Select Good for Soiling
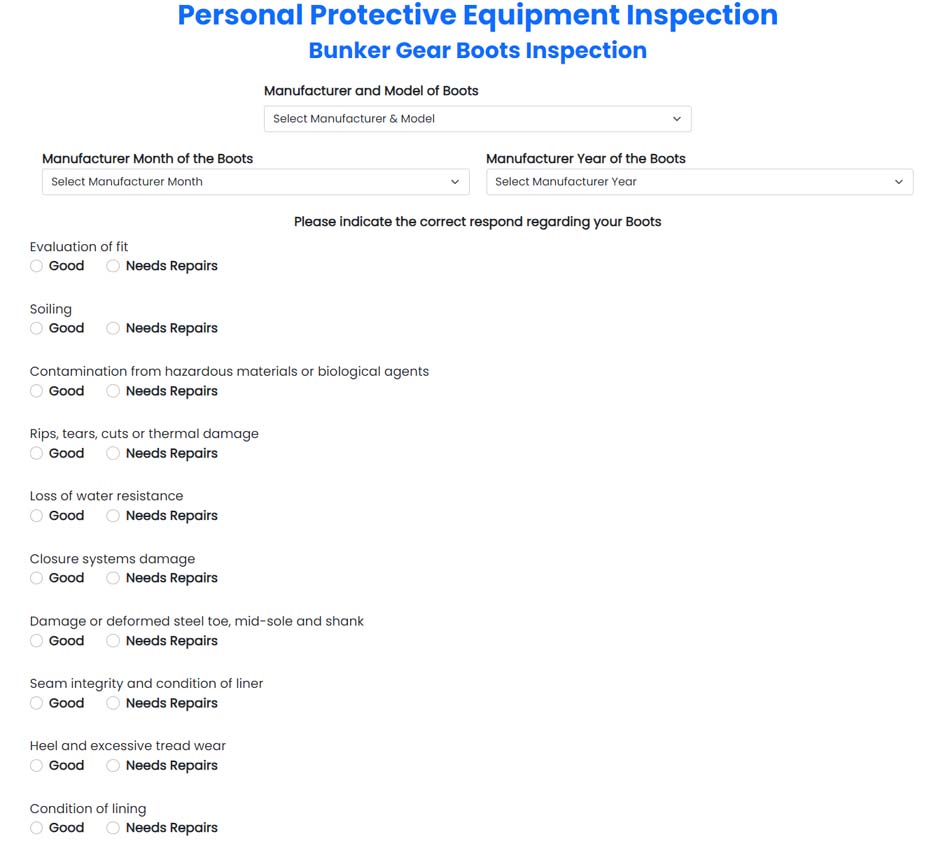This screenshot has height=860, width=950. [x=36, y=327]
